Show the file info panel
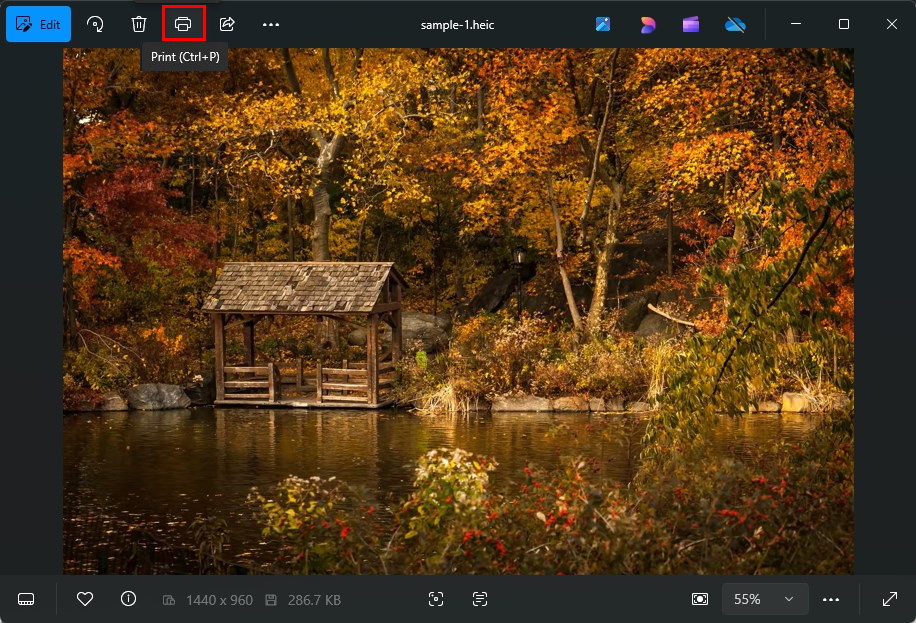Viewport: 916px width, 623px height. tap(128, 598)
